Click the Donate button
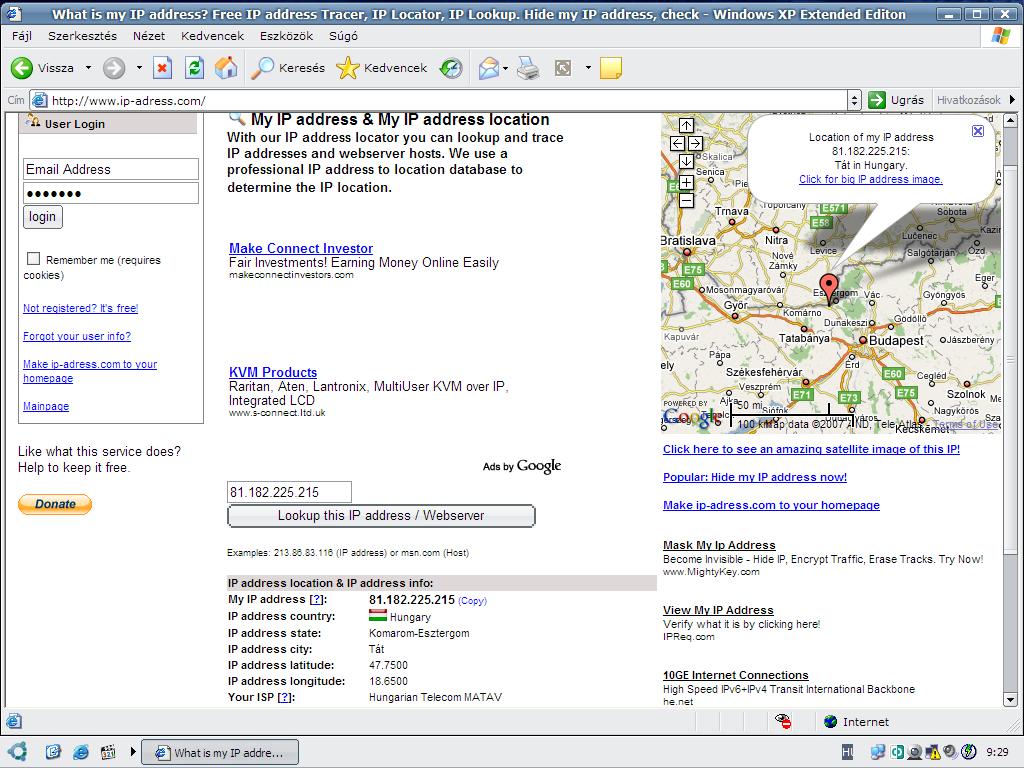This screenshot has height=768, width=1024. [55, 504]
